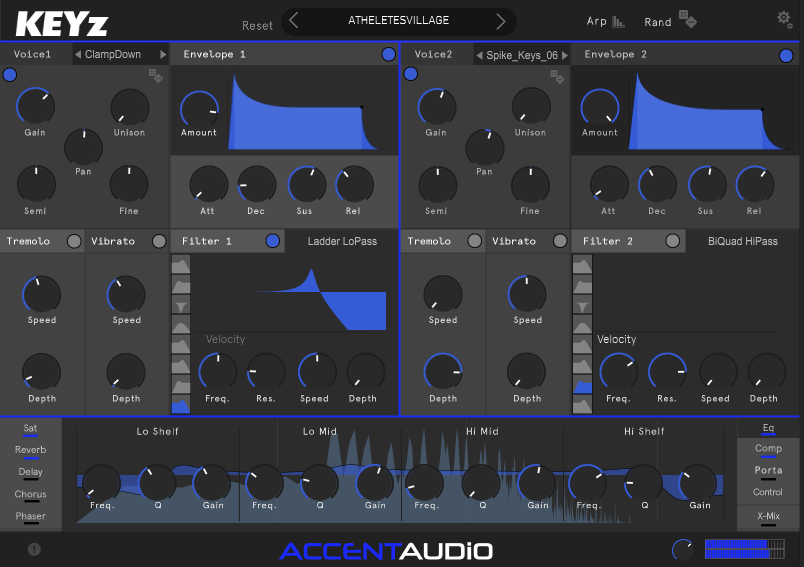
Task: Click the info icon at bottom left
Action: (34, 549)
